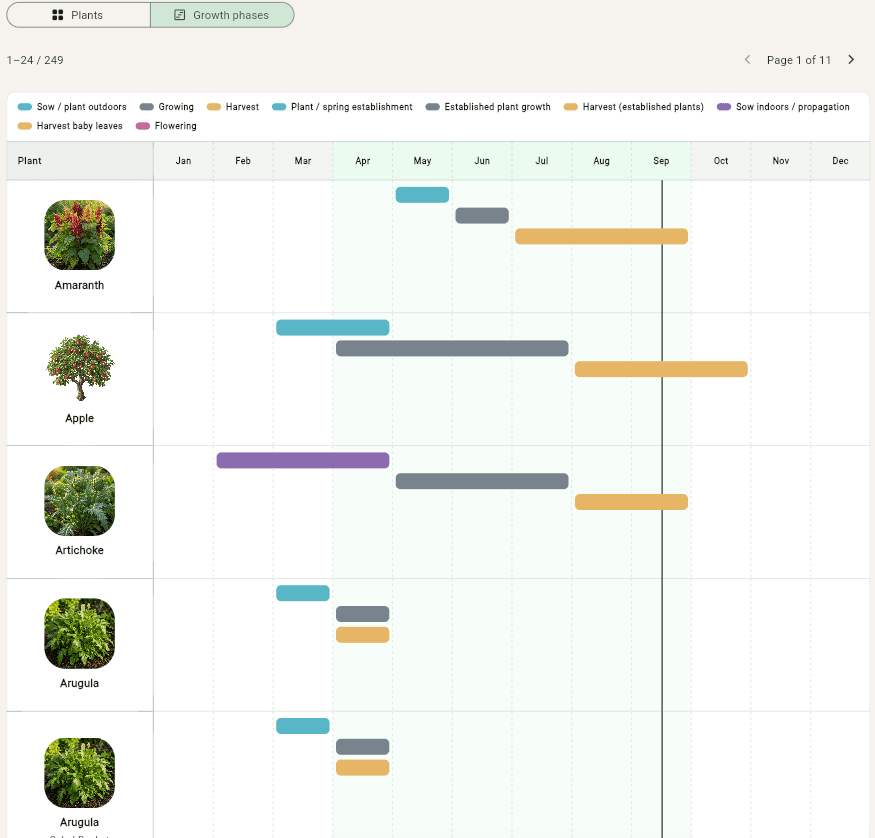Screen dimensions: 875x838
Task: Go to the next page arrow
Action: 851,60
